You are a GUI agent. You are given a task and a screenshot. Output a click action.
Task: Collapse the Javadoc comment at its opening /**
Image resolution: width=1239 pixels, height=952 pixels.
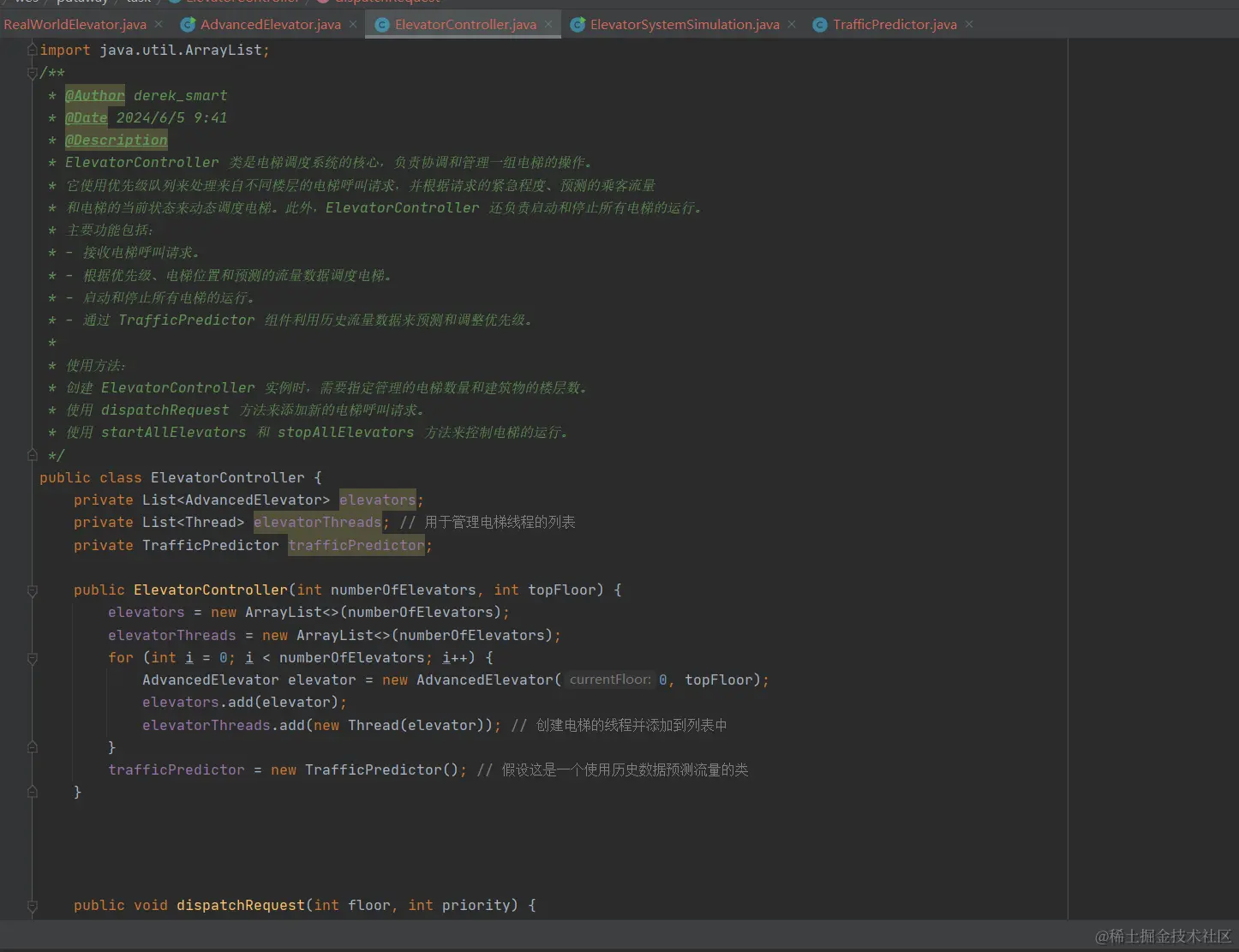pyautogui.click(x=33, y=73)
